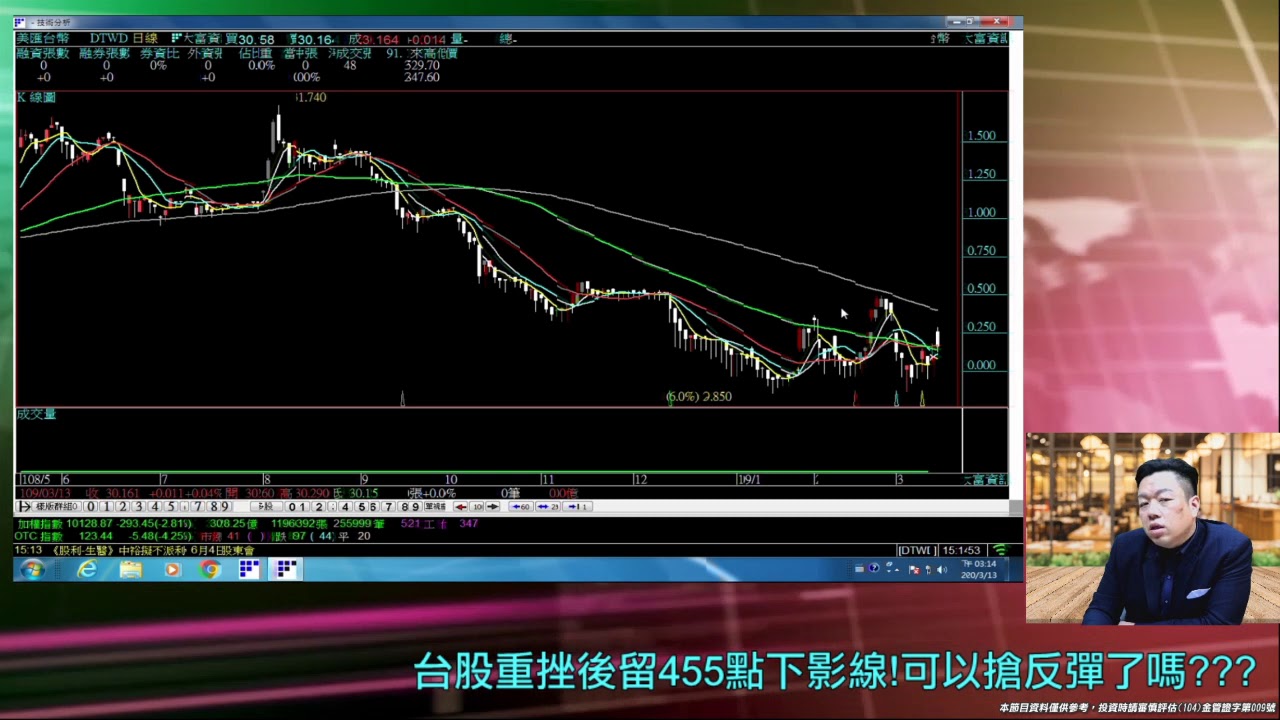This screenshot has height=720, width=1280.
Task: Click the 融資張數 header label
Action: click(x=43, y=53)
